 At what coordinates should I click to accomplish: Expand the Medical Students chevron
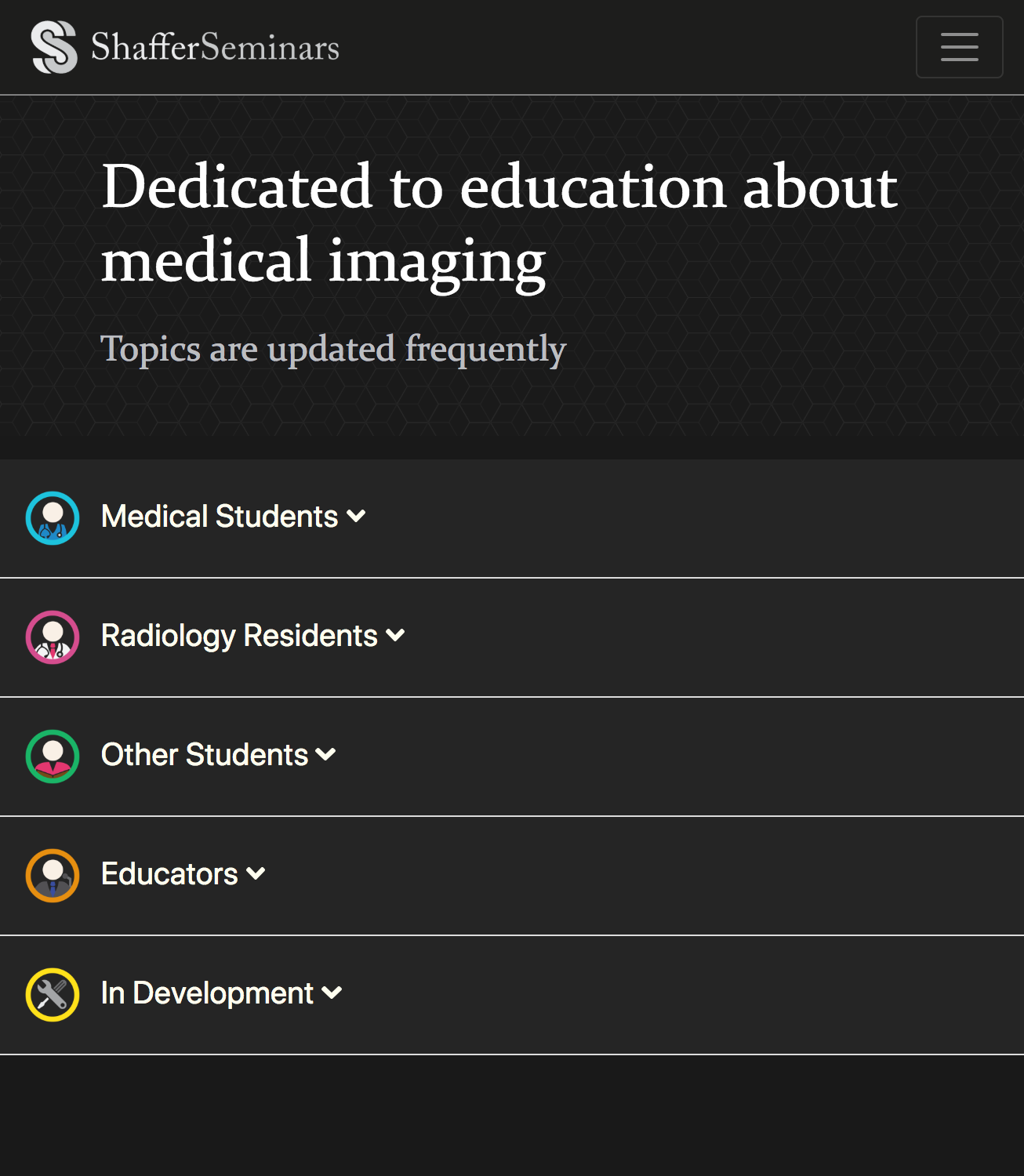pos(356,517)
